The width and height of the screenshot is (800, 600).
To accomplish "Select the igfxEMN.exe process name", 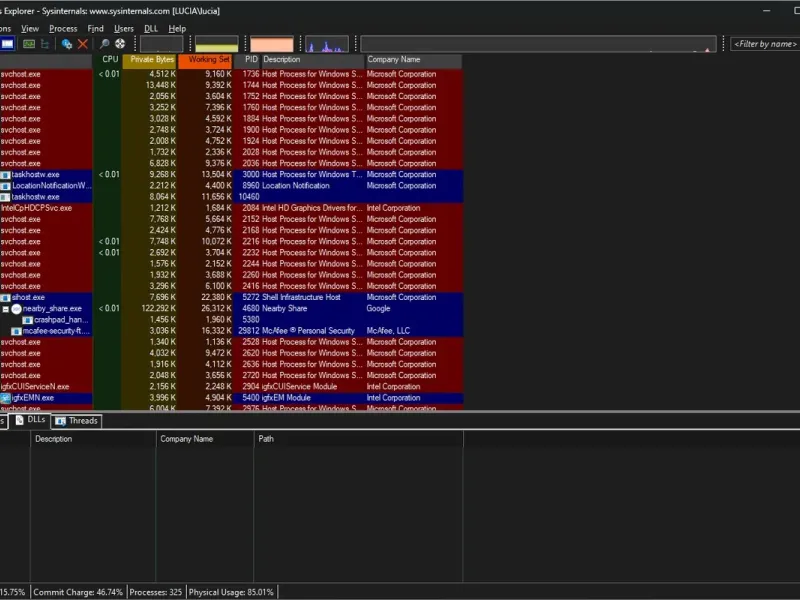I will pos(33,398).
